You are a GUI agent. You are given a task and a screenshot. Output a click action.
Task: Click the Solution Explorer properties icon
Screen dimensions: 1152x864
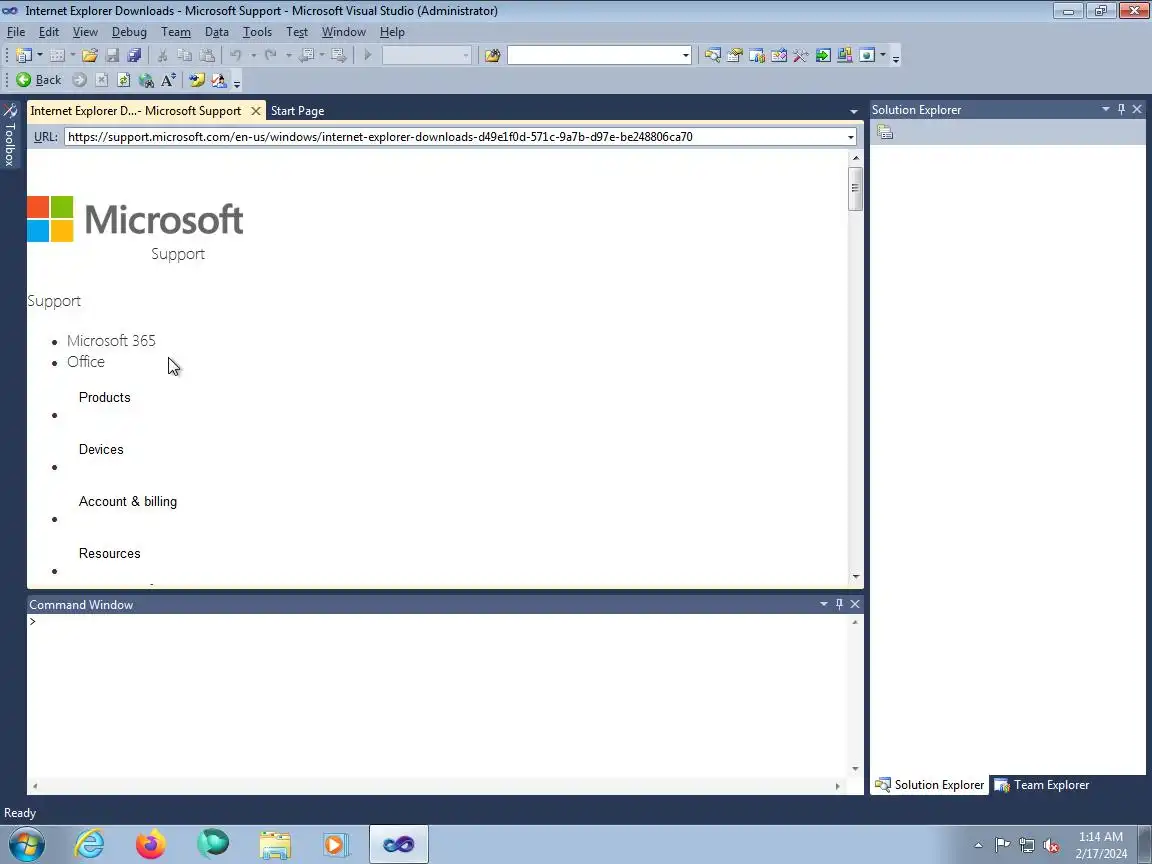(885, 132)
